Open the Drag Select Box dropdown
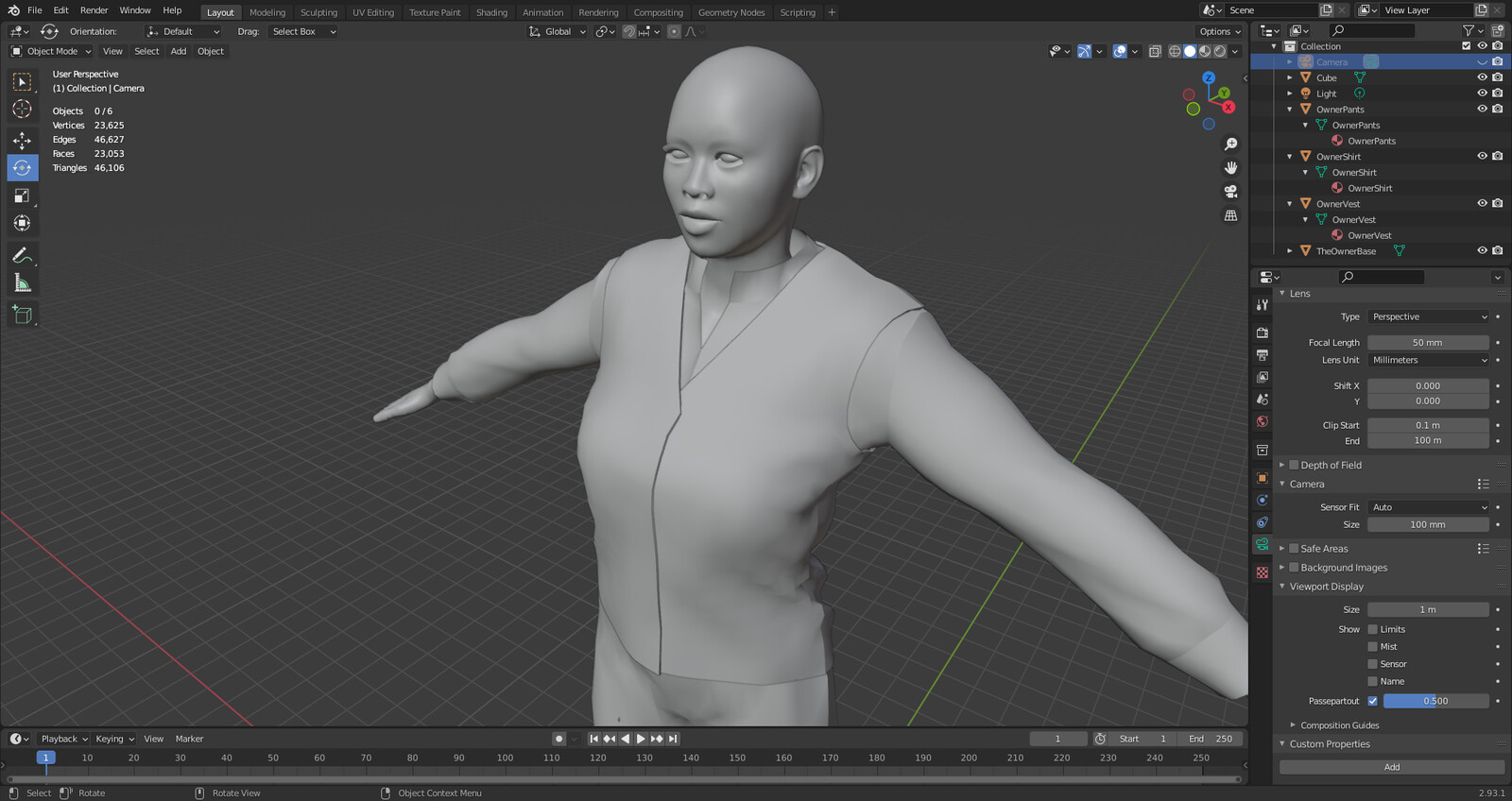Image resolution: width=1512 pixels, height=801 pixels. click(x=303, y=31)
